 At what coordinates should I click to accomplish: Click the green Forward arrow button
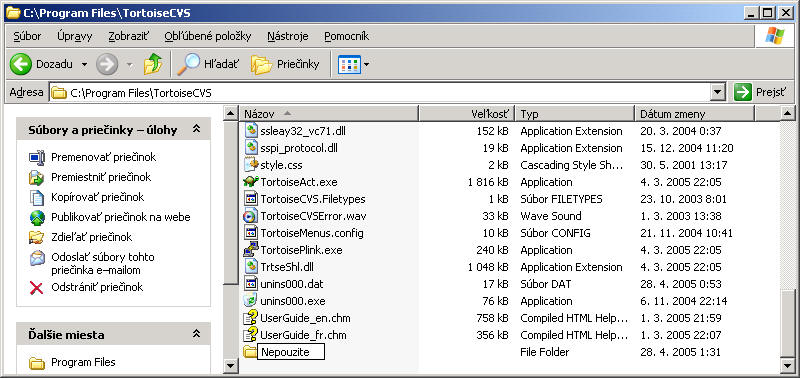(x=107, y=64)
